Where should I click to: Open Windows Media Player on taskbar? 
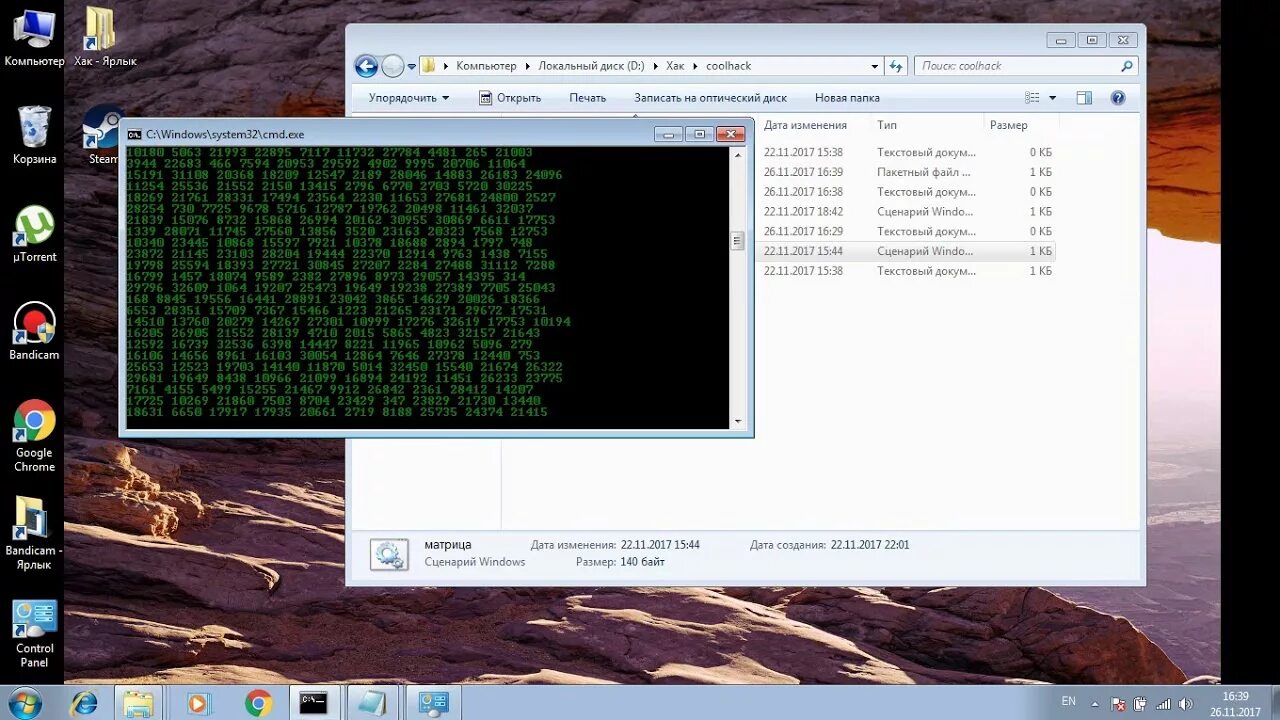click(197, 703)
